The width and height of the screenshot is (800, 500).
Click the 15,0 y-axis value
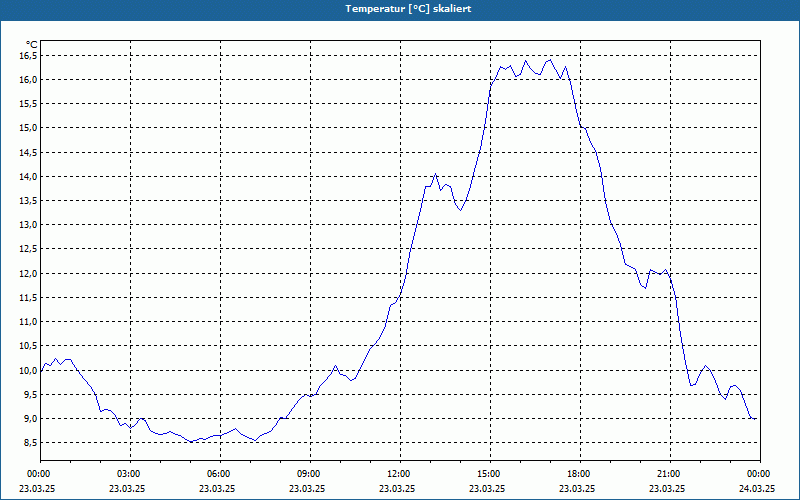(29, 128)
